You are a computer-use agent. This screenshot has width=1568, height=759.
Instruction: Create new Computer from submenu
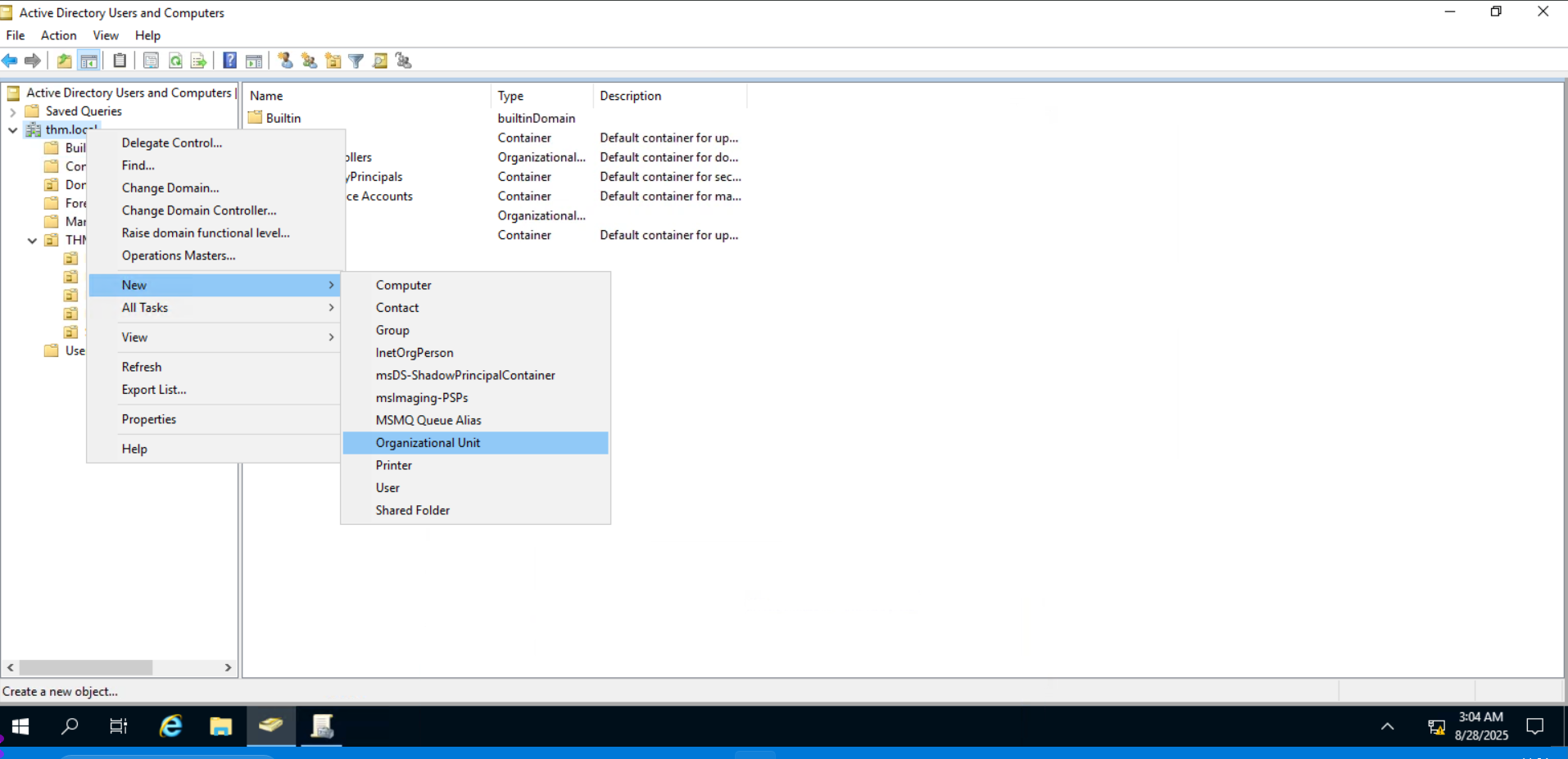point(475,285)
